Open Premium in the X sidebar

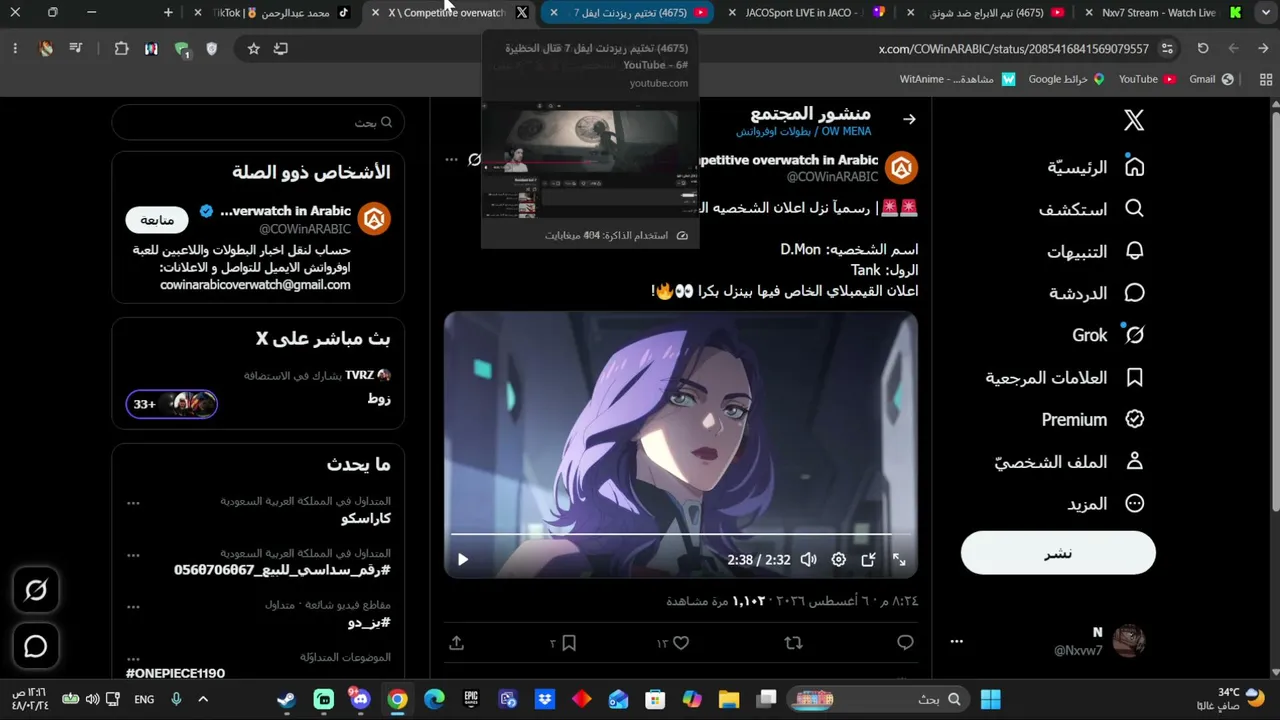(x=1093, y=419)
